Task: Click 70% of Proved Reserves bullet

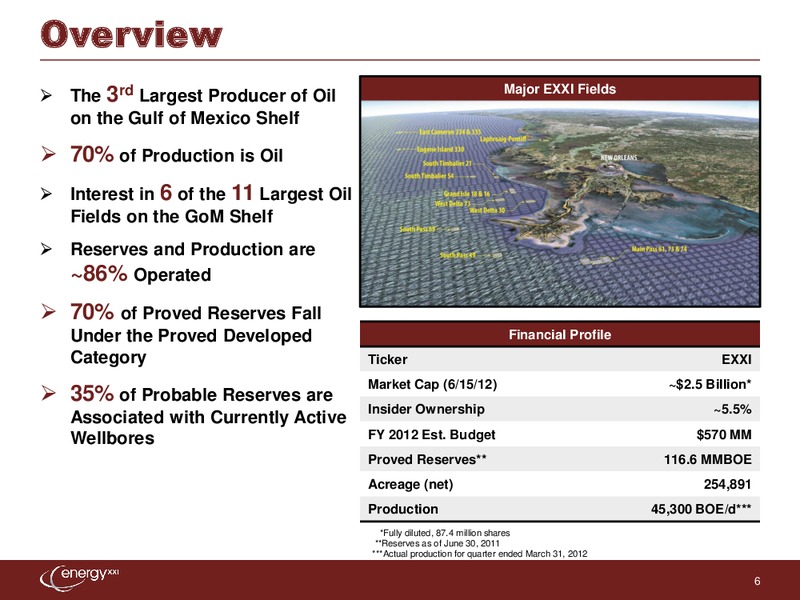Action: [196, 334]
